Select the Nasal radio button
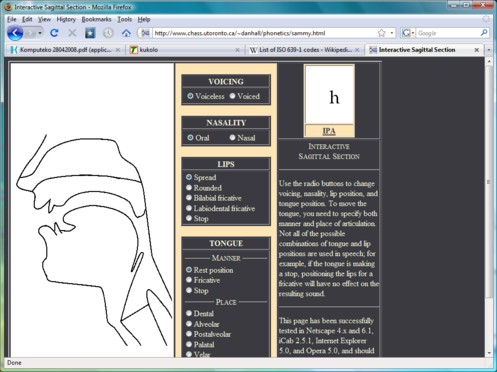This screenshot has width=497, height=372. (232, 137)
